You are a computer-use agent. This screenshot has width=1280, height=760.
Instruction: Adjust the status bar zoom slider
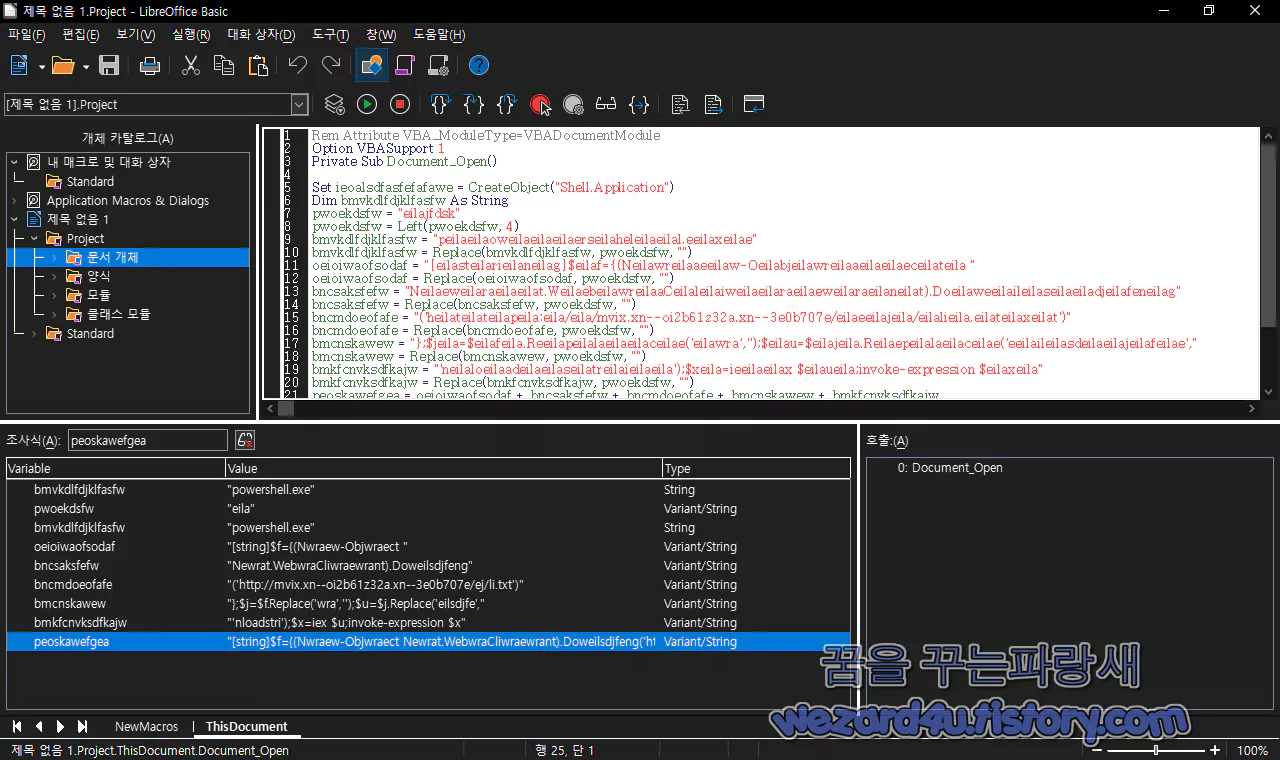tap(1156, 750)
